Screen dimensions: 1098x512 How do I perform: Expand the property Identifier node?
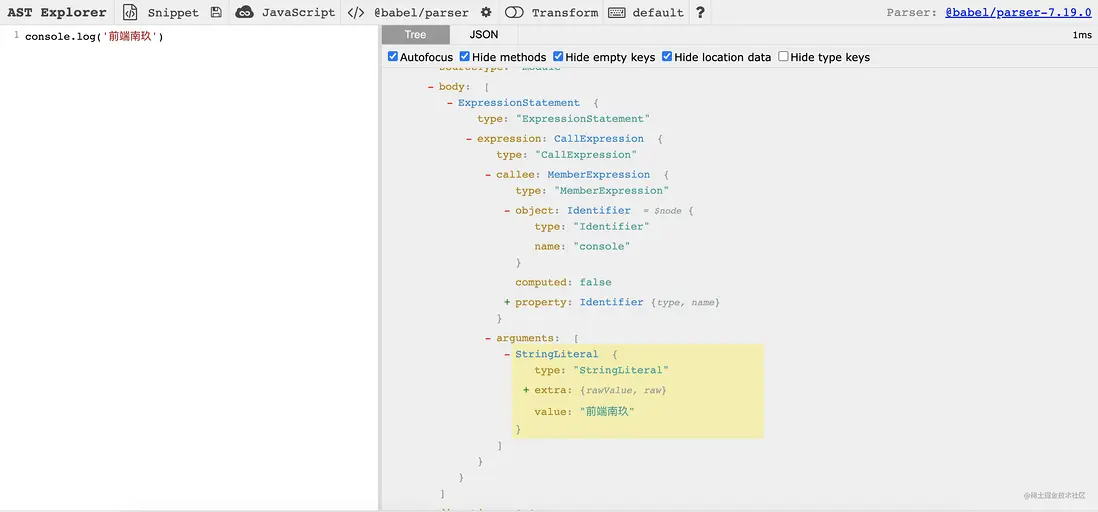click(x=507, y=303)
